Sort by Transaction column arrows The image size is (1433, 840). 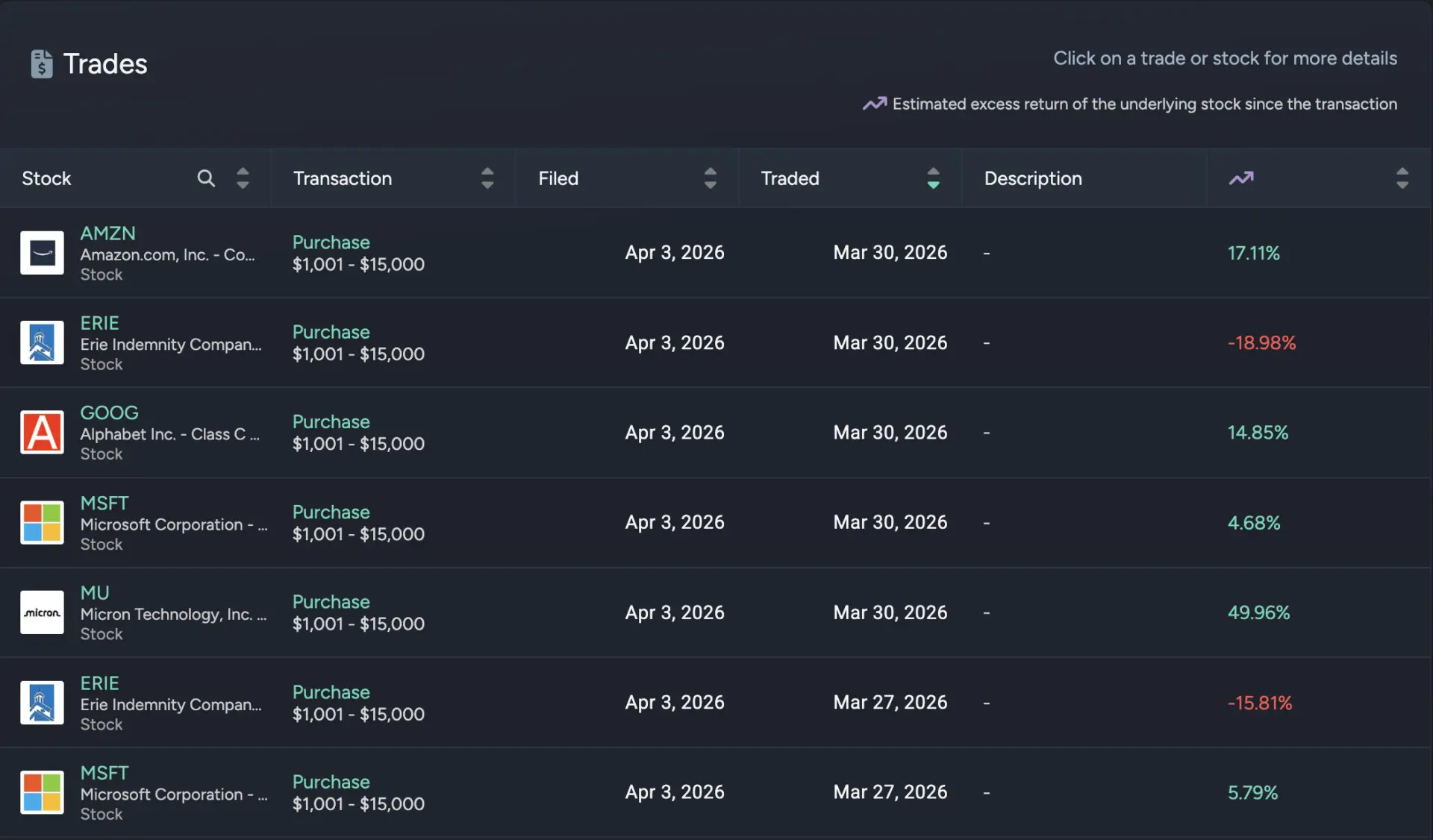[x=487, y=178]
